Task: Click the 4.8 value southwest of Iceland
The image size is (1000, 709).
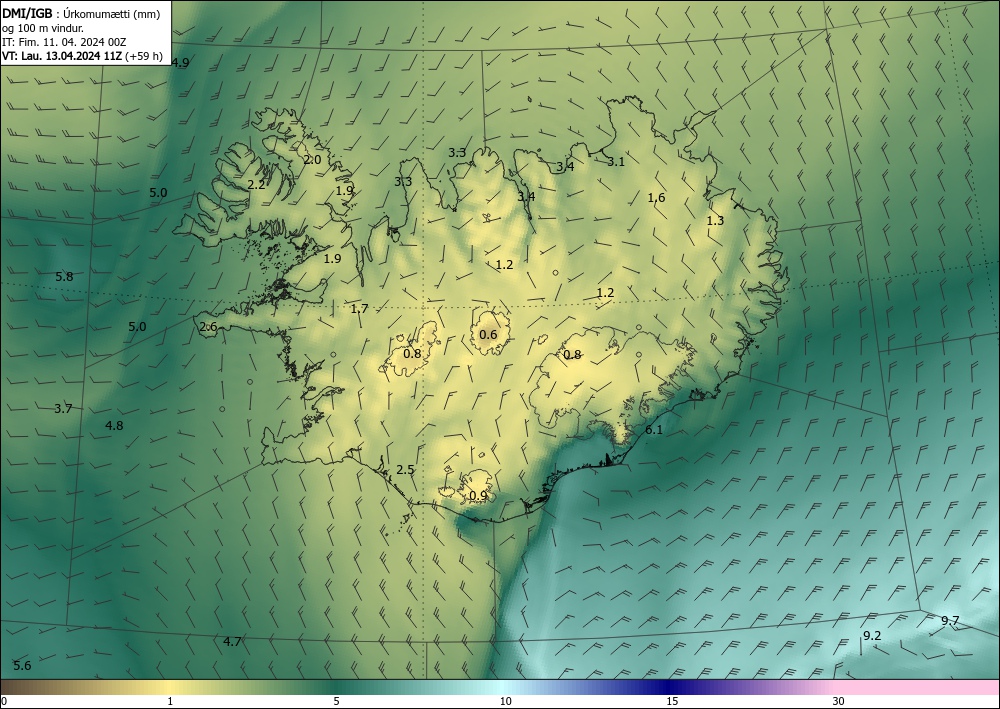Action: (x=114, y=425)
